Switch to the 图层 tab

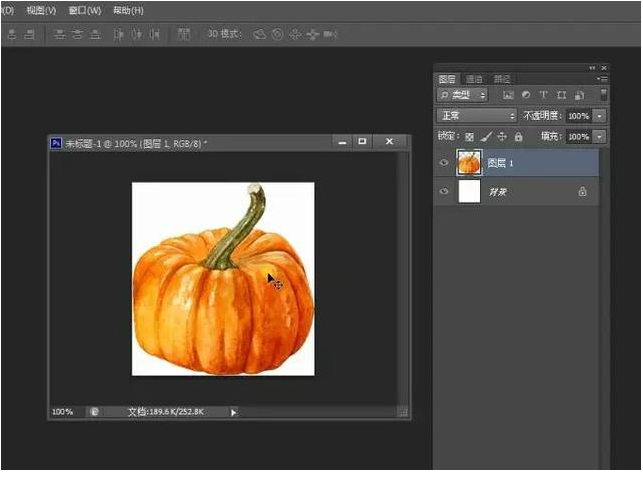[447, 79]
